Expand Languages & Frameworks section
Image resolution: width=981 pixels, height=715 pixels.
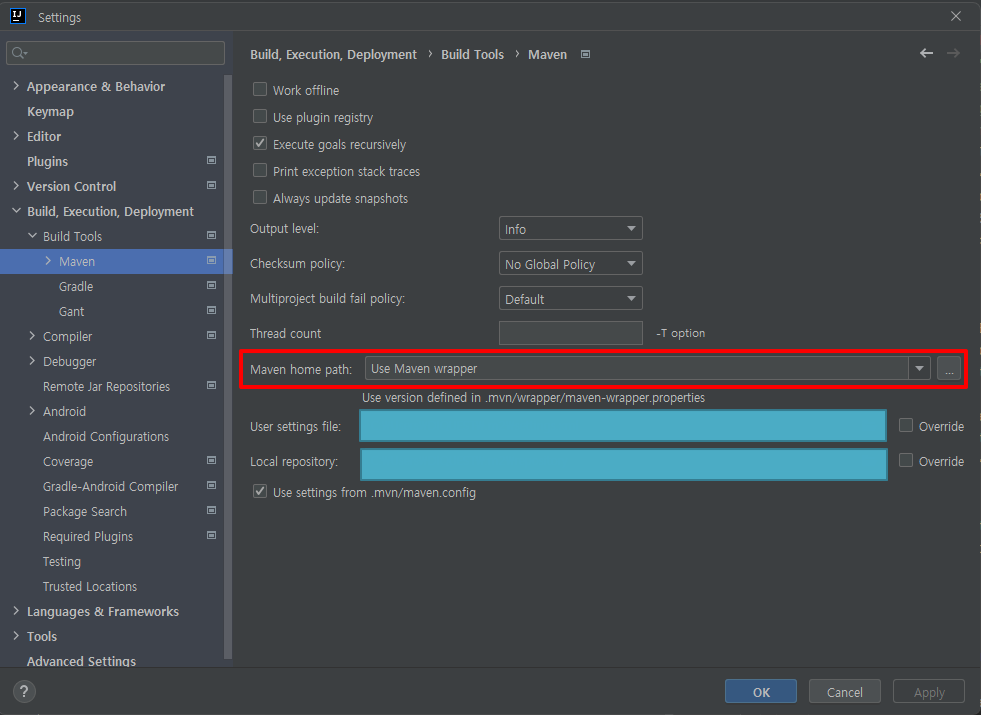point(16,611)
